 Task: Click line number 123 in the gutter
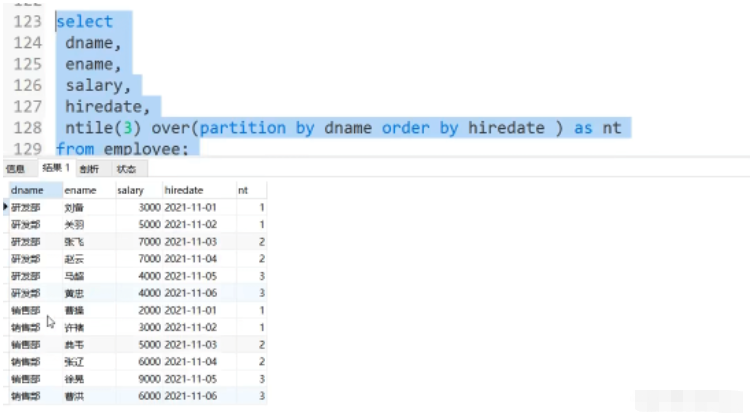coord(27,22)
